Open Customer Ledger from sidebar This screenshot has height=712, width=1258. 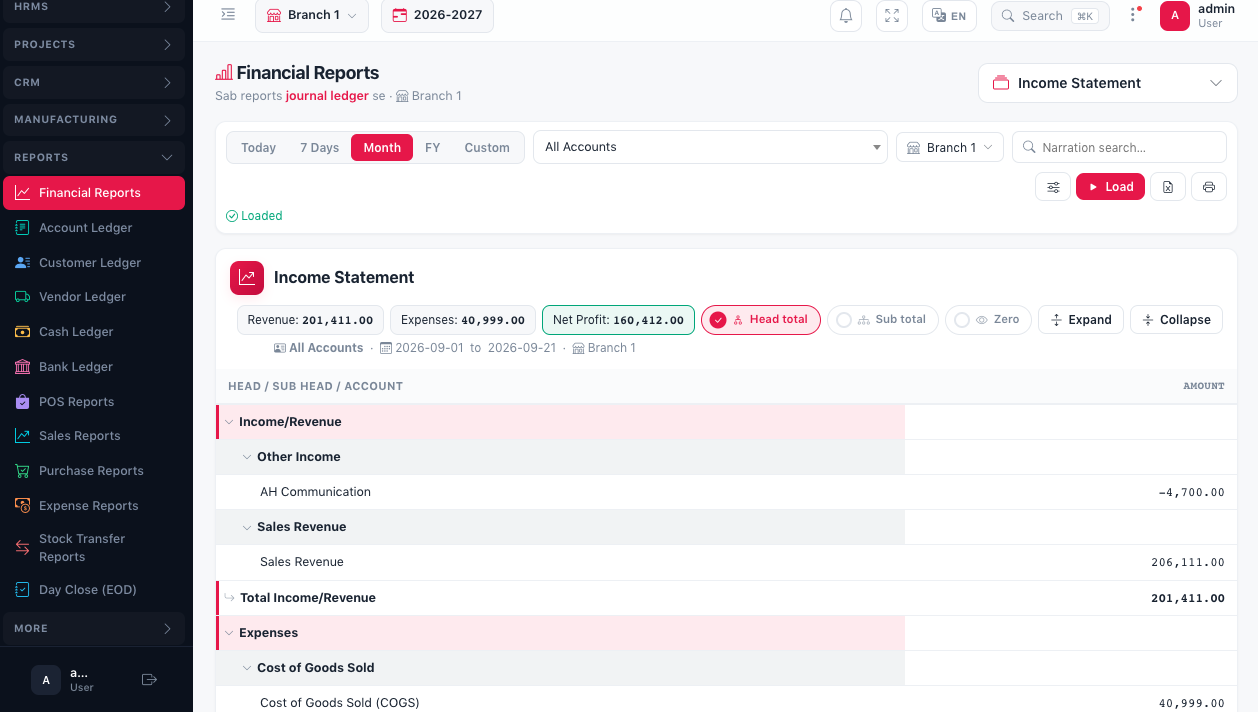[x=94, y=263]
